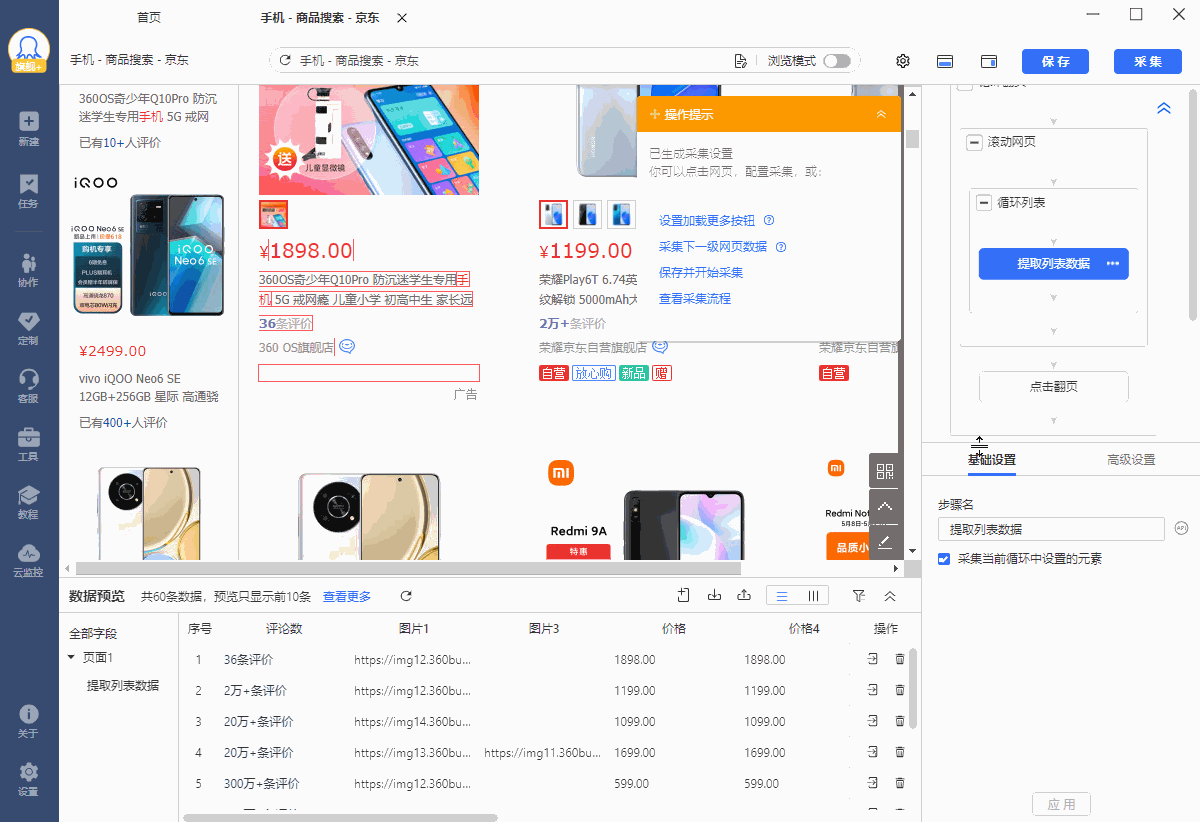Close the 手机 - 商品搜索 - 京东 tab
The image size is (1200, 822).
pos(402,18)
